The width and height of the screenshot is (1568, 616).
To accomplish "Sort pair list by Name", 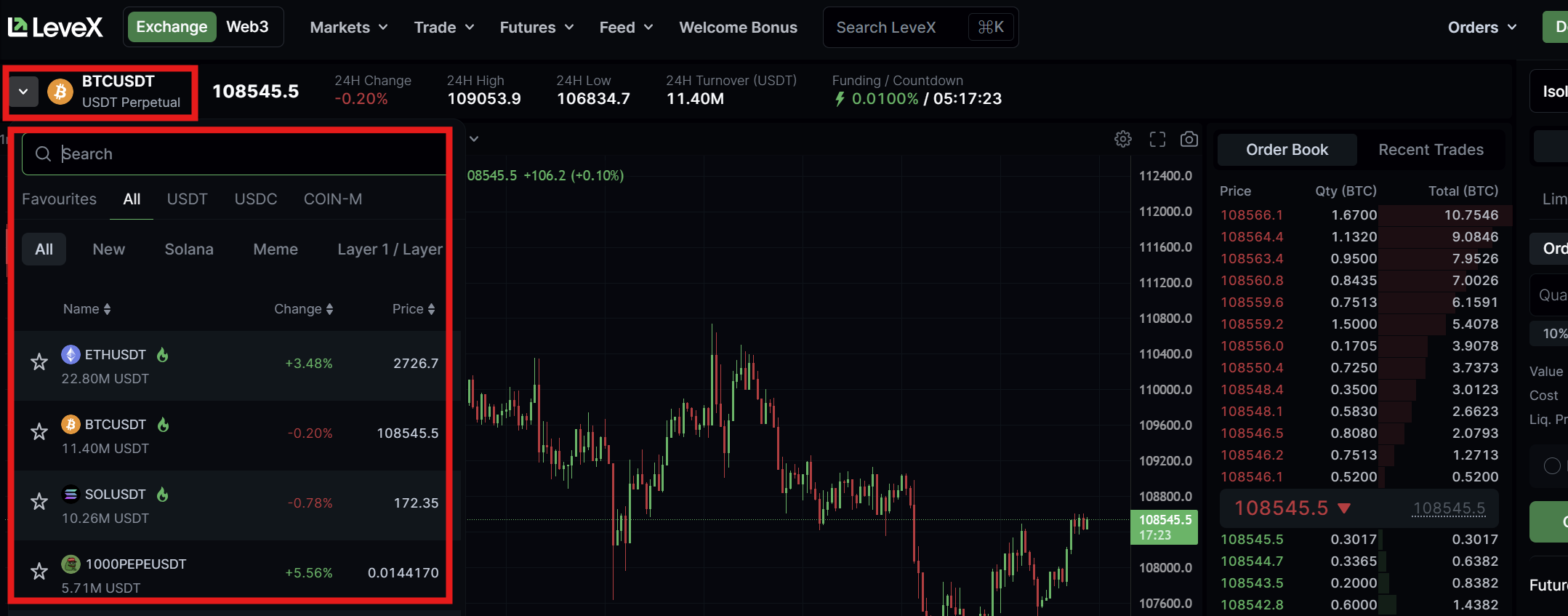I will pos(87,308).
